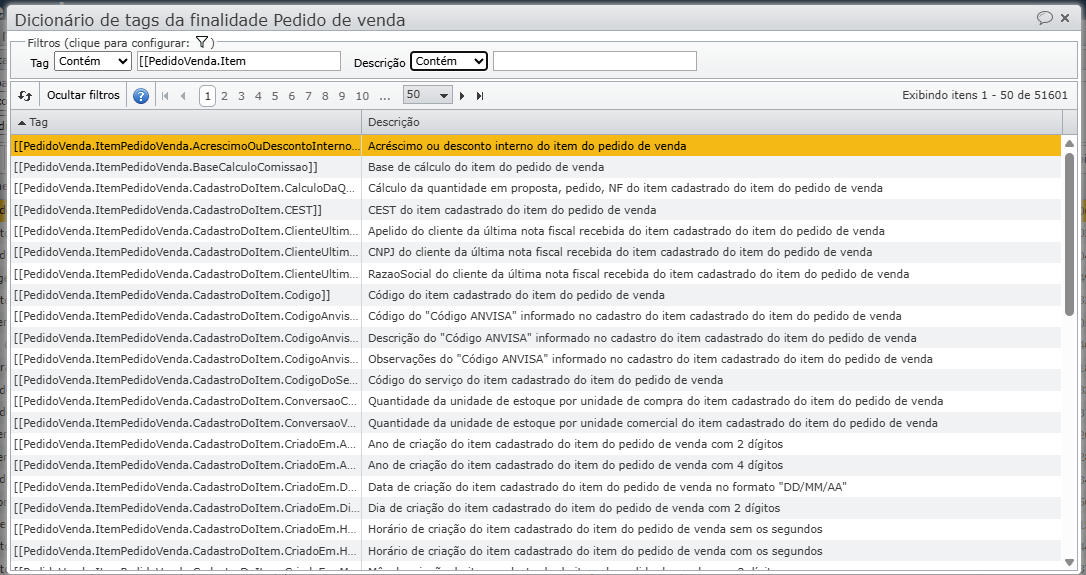Click description 'Apelido do cliente da última nota fiscal'
The image size is (1086, 575).
point(626,231)
